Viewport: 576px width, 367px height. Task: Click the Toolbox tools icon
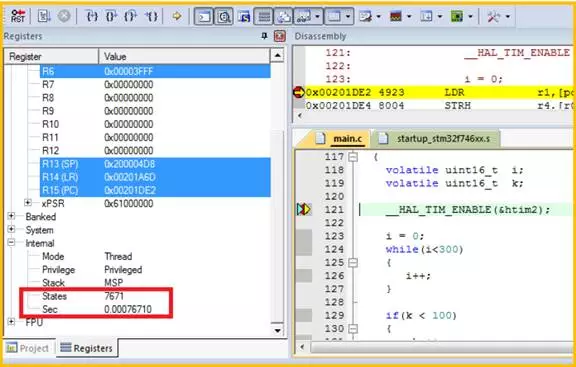coord(493,17)
